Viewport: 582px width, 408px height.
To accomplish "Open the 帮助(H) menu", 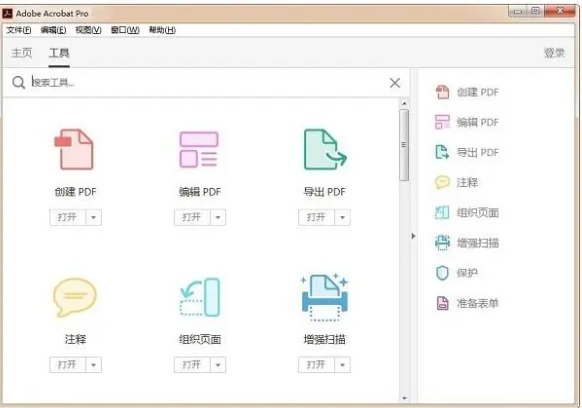I will [162, 30].
